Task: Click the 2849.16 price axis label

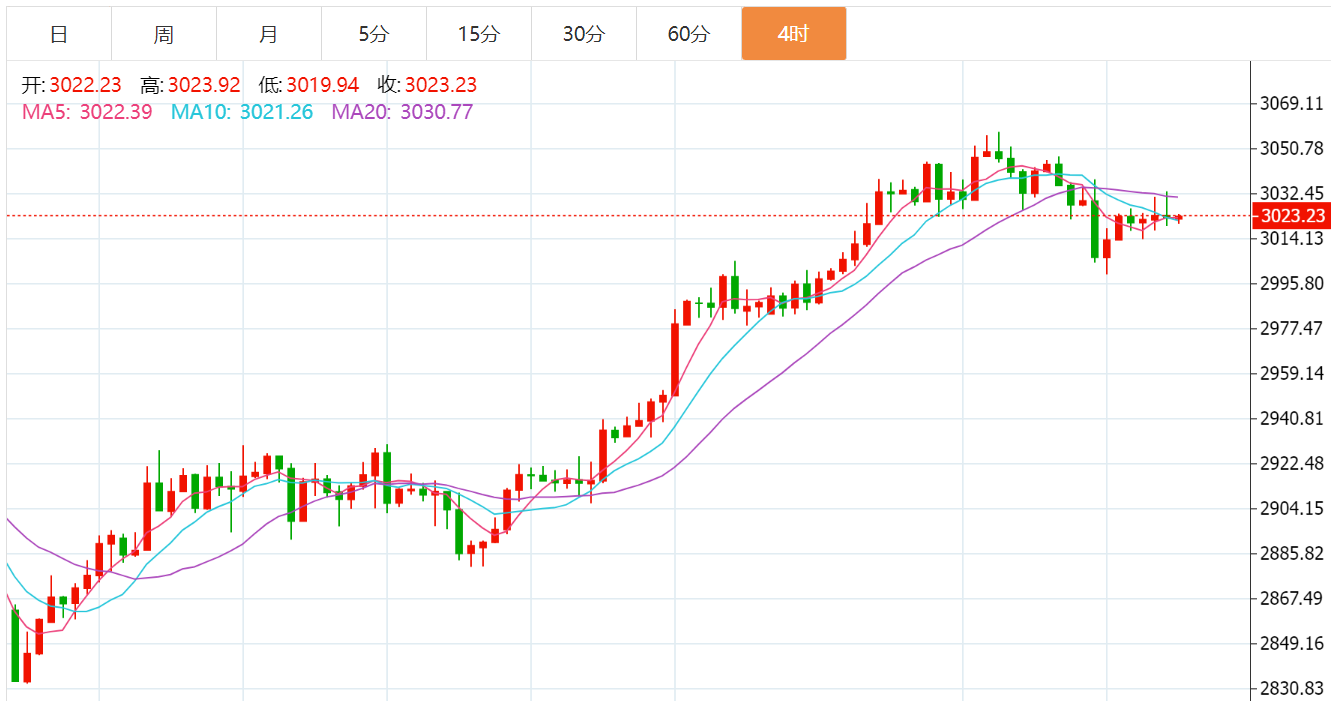Action: [1292, 643]
